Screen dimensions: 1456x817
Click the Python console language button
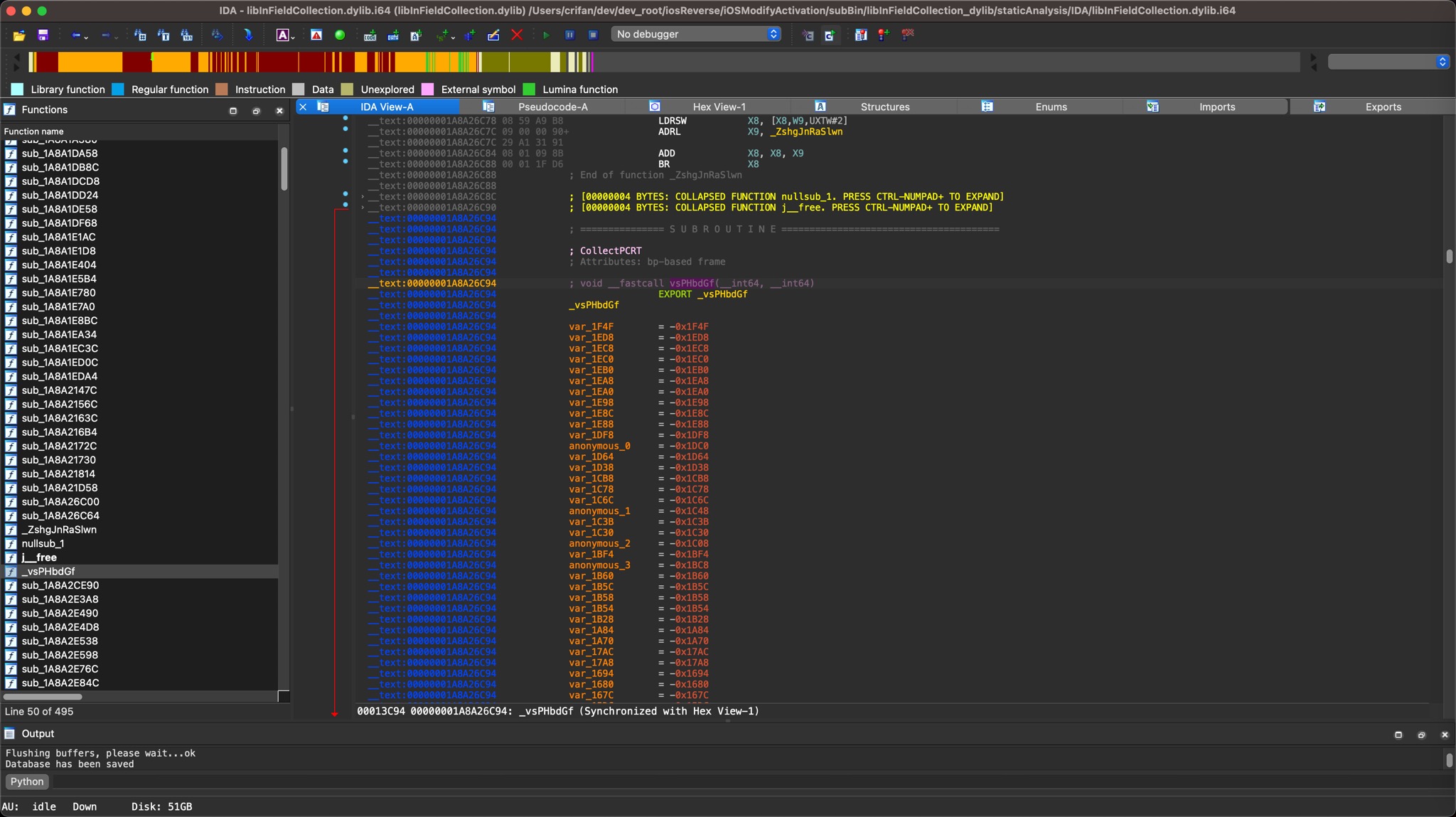27,781
